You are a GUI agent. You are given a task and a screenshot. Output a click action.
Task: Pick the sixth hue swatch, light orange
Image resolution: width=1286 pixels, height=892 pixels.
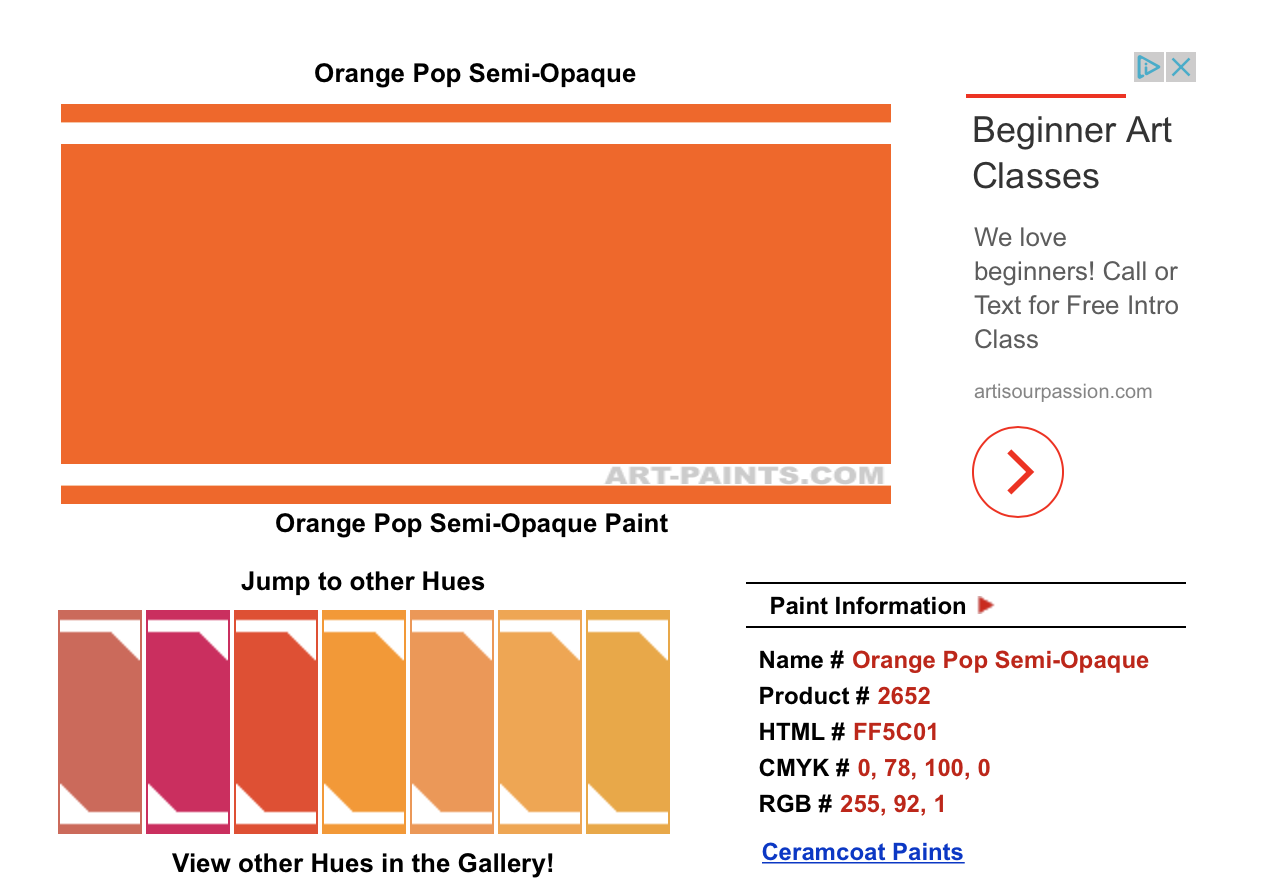point(540,722)
